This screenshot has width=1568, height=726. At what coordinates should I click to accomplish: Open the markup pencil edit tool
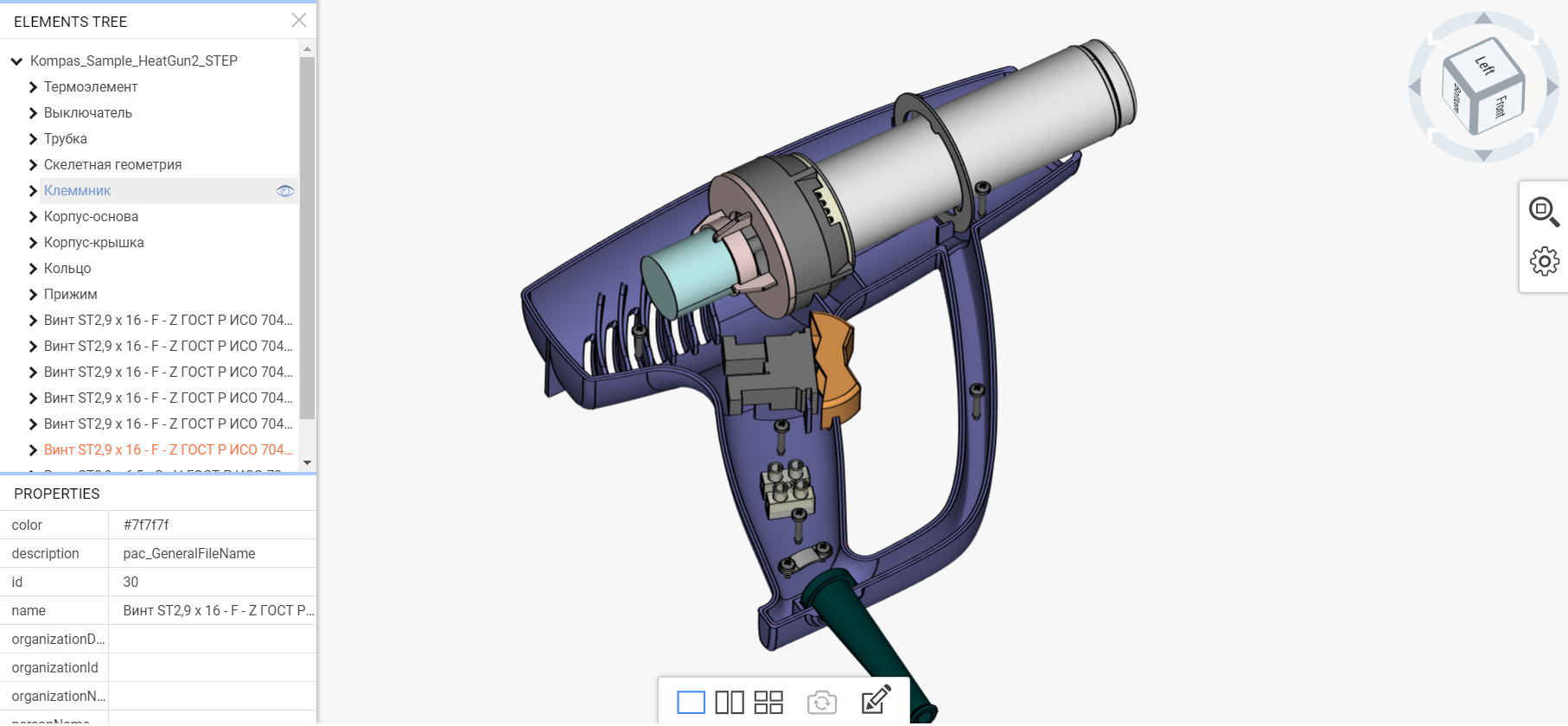(x=876, y=700)
